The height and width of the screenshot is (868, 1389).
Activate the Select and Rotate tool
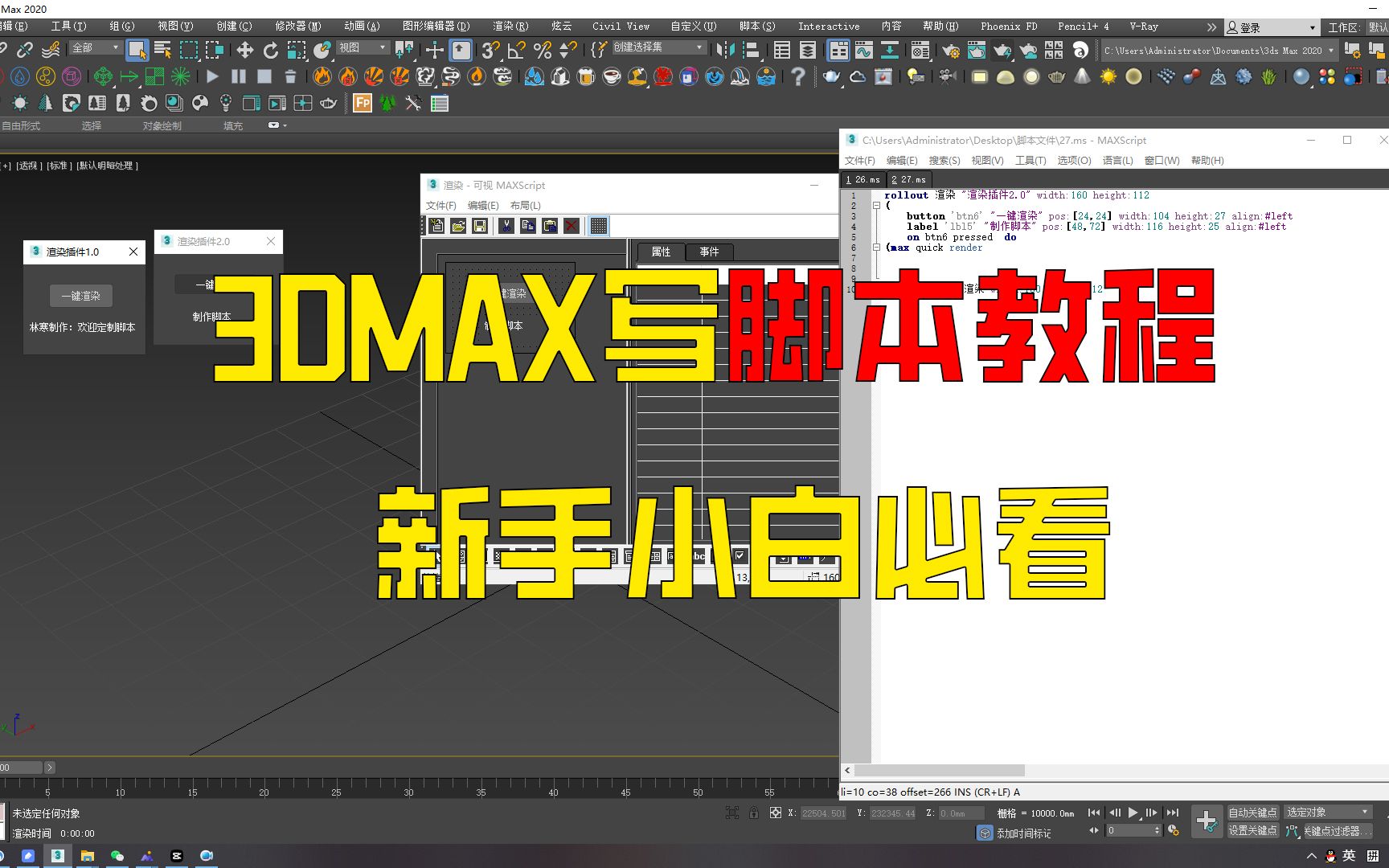pos(271,50)
